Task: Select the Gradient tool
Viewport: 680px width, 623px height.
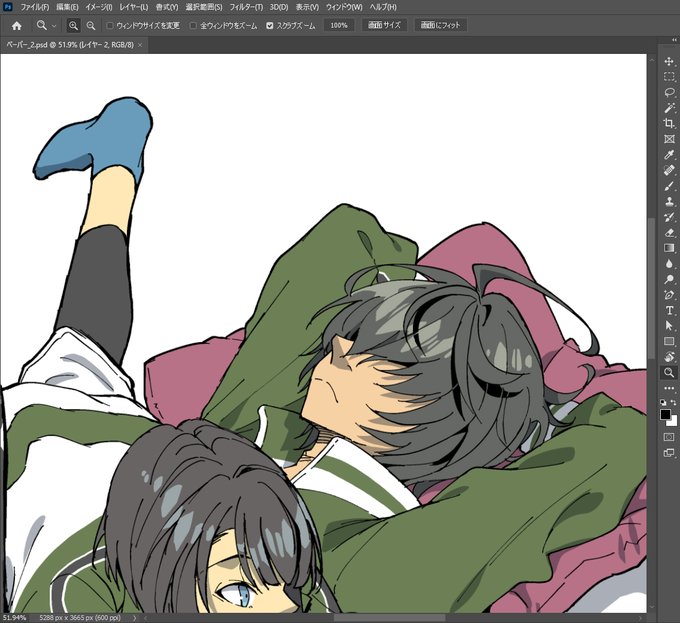Action: (669, 248)
